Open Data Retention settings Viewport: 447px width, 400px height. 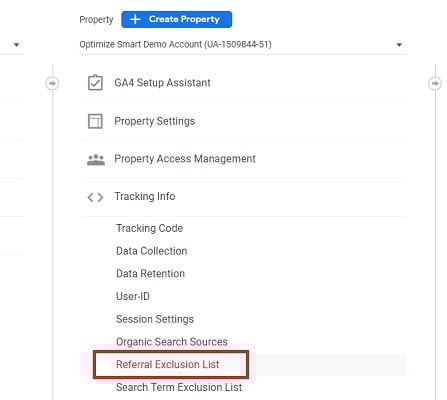click(x=150, y=274)
